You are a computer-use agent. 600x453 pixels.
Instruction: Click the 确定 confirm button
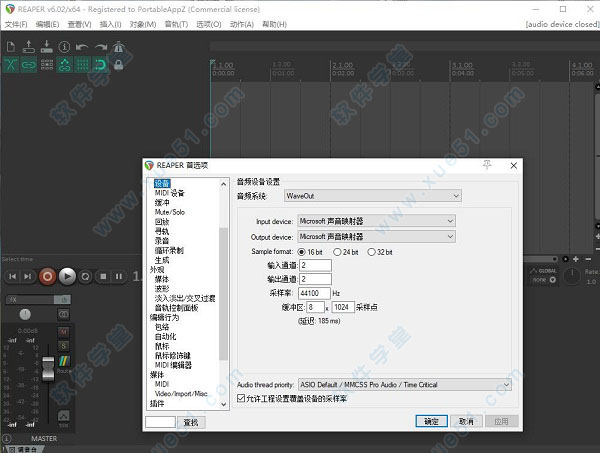coord(431,421)
